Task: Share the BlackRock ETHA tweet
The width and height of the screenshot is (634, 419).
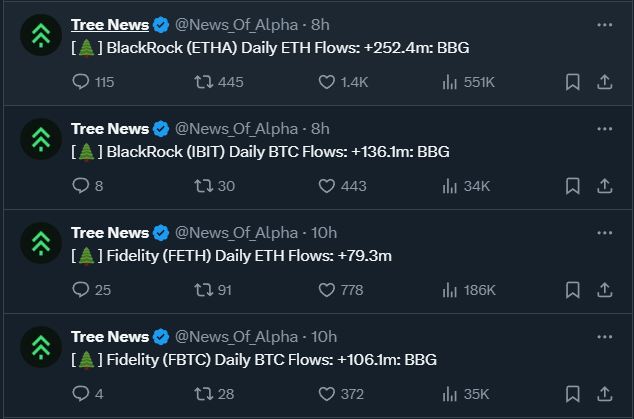Action: 604,82
